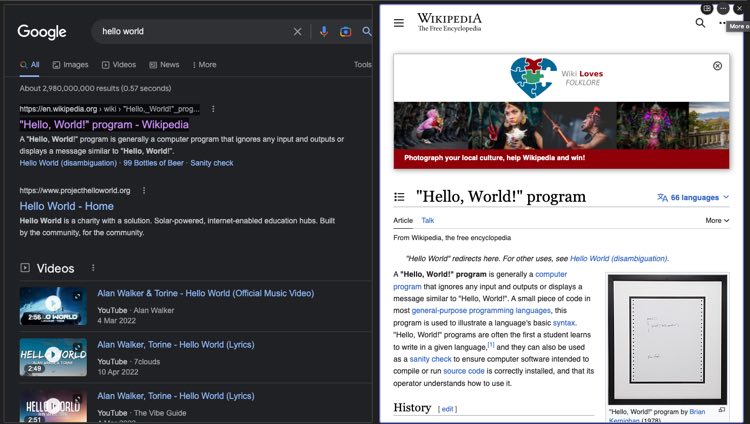Open Sanity check sitelink in Google
Image resolution: width=750 pixels, height=424 pixels.
(212, 163)
